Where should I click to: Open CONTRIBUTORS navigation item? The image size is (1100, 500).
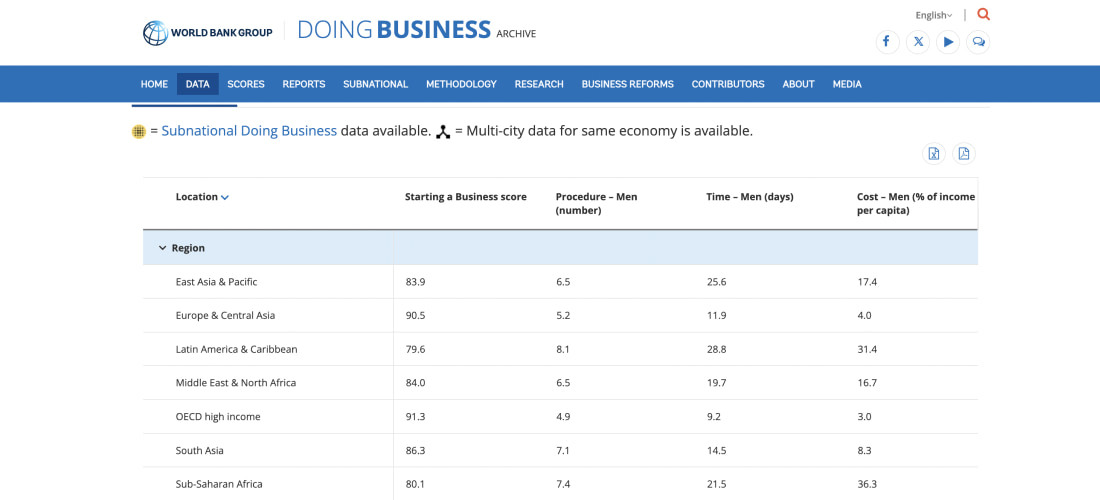point(728,84)
